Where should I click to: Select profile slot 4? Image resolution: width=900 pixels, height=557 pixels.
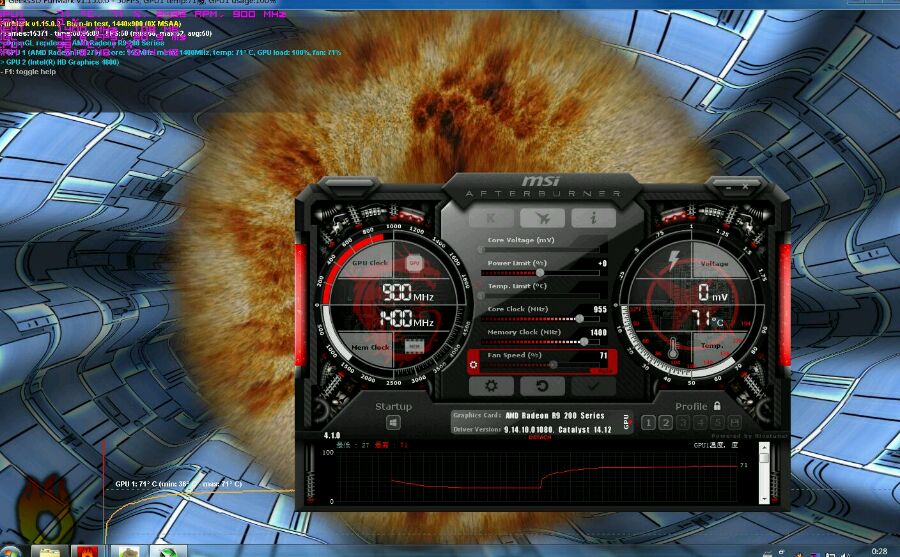pyautogui.click(x=700, y=423)
